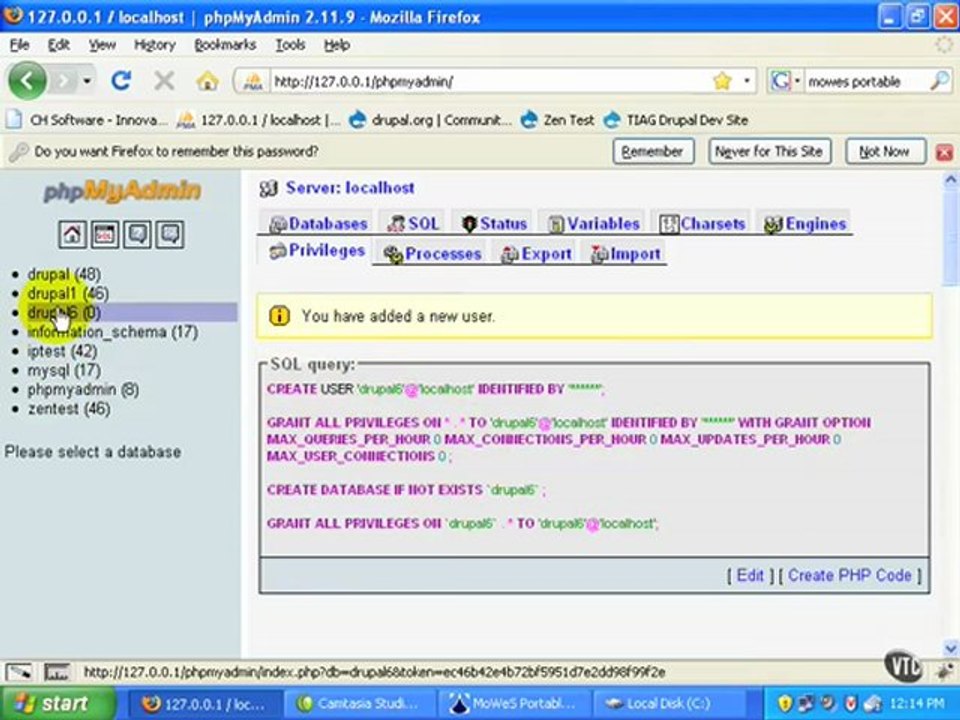Switch to the Engines tab
960x720 pixels.
point(804,223)
